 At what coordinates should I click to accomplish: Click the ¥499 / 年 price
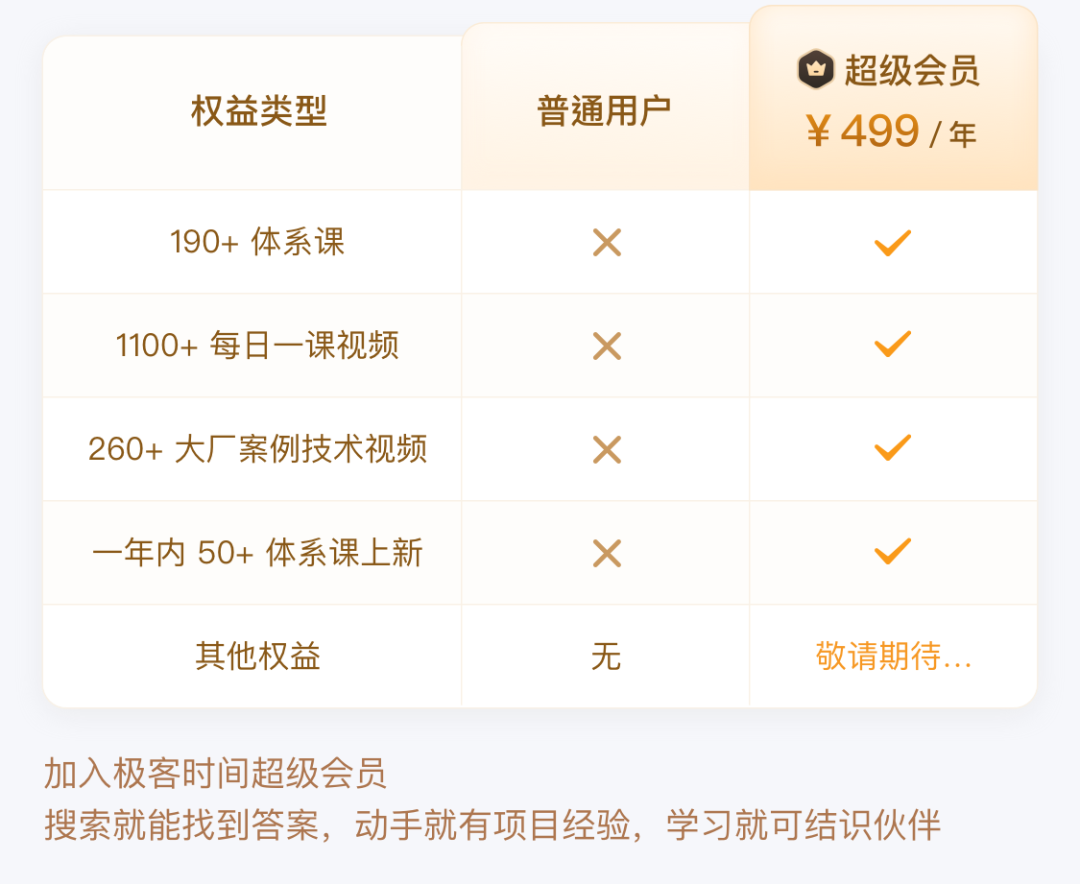[891, 131]
